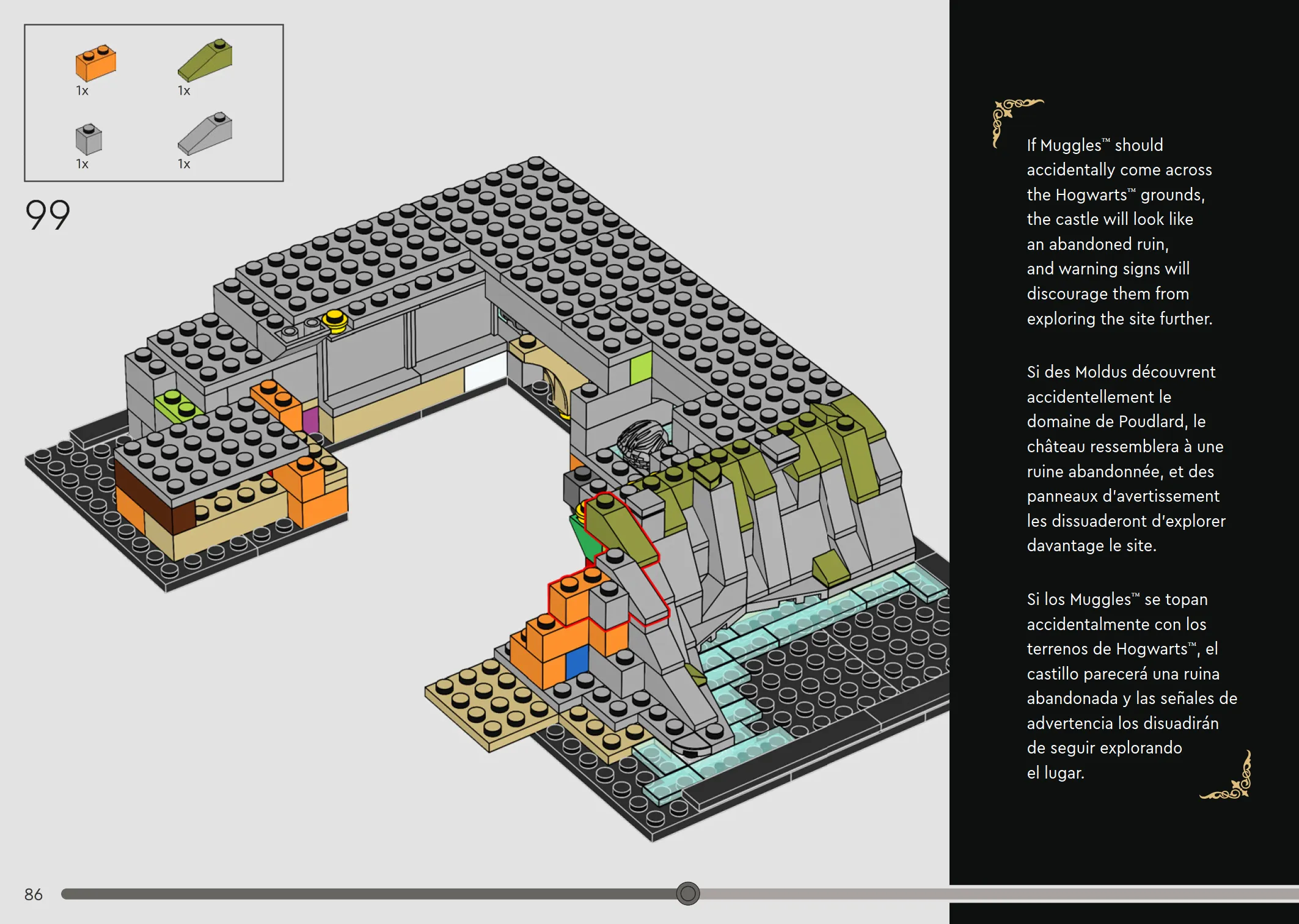Click the page progress slider handle
This screenshot has height=924, width=1299.
687,893
